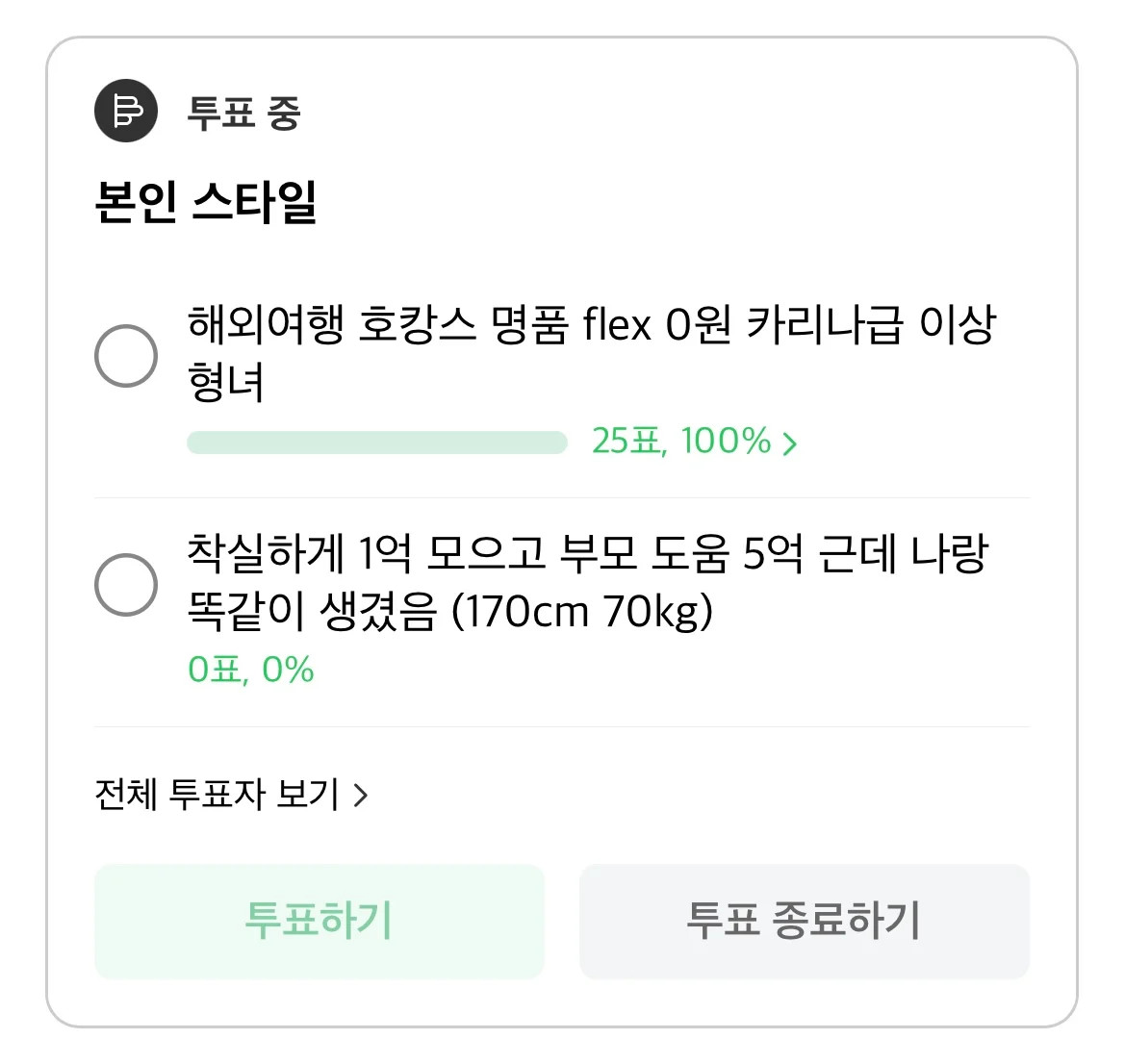Click the (170cm 70kg) text in second option
Image resolution: width=1125 pixels, height=1064 pixels.
click(x=582, y=611)
